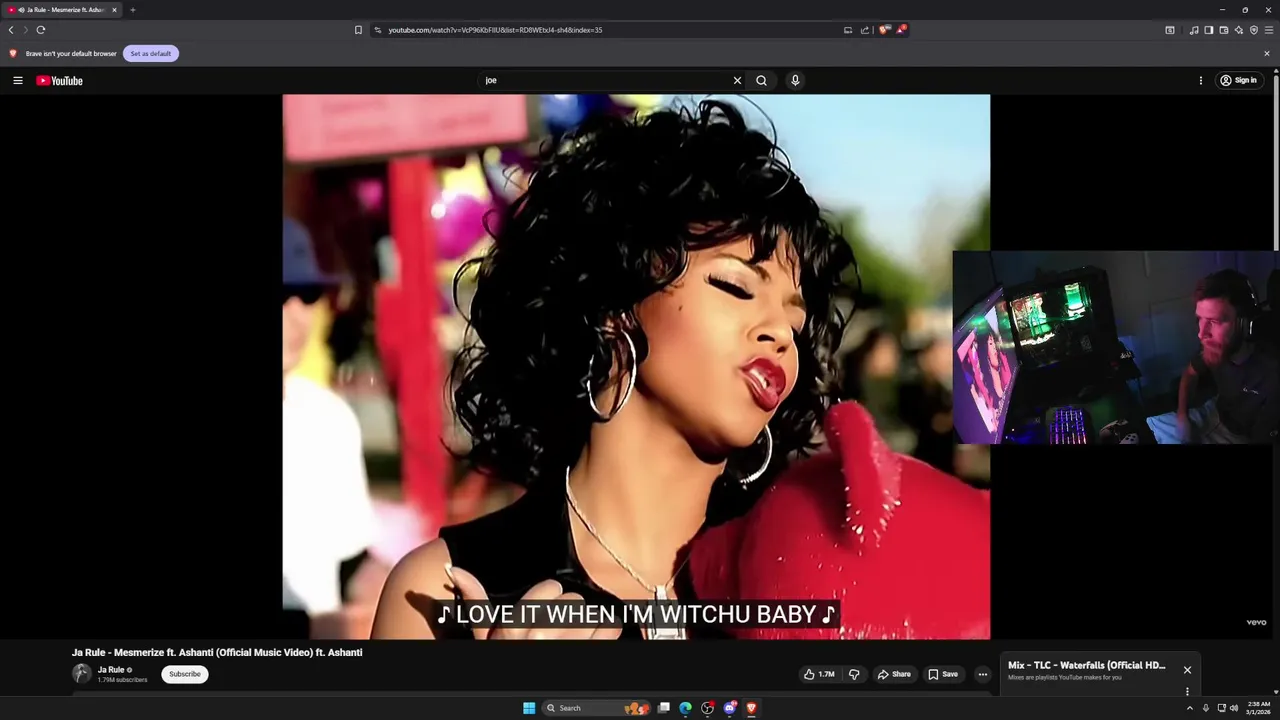Toggle the Brave sidebar panel

pyautogui.click(x=1209, y=30)
